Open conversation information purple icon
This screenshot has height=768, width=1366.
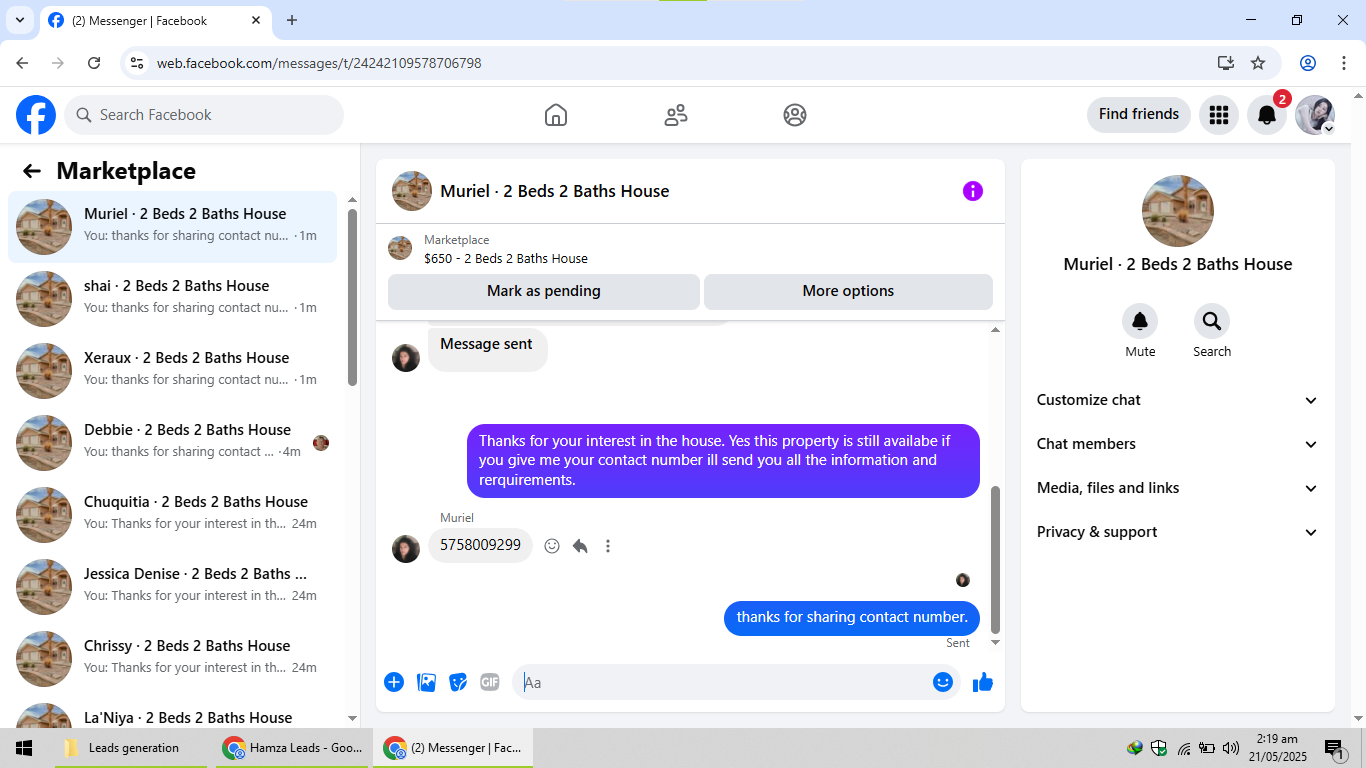973,191
